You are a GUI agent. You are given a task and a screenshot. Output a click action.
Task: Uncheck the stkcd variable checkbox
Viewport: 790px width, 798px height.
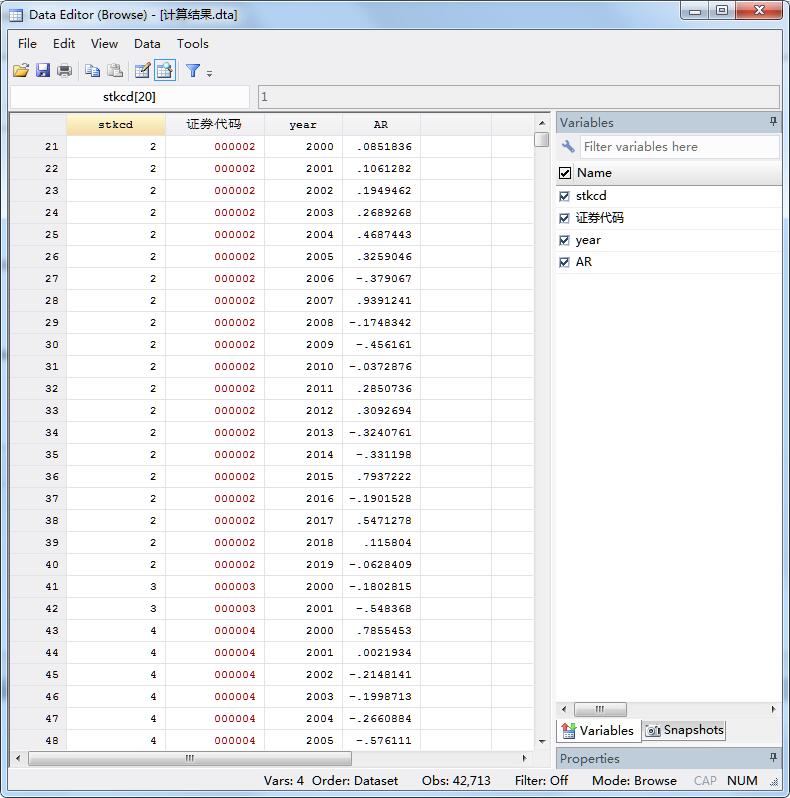tap(565, 196)
